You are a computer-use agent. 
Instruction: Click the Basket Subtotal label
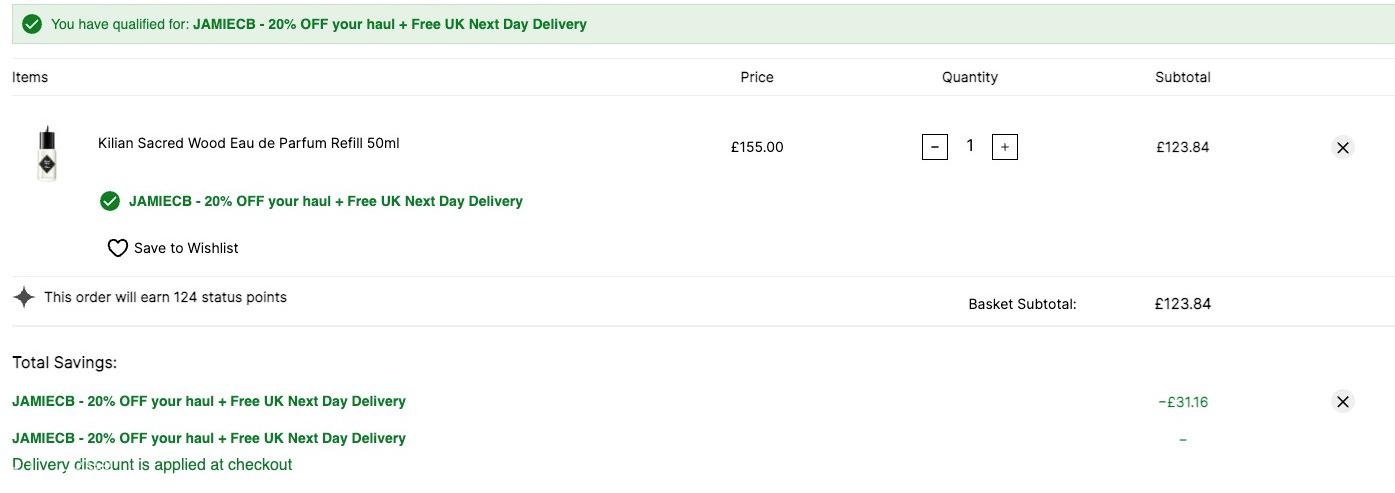(x=1022, y=304)
